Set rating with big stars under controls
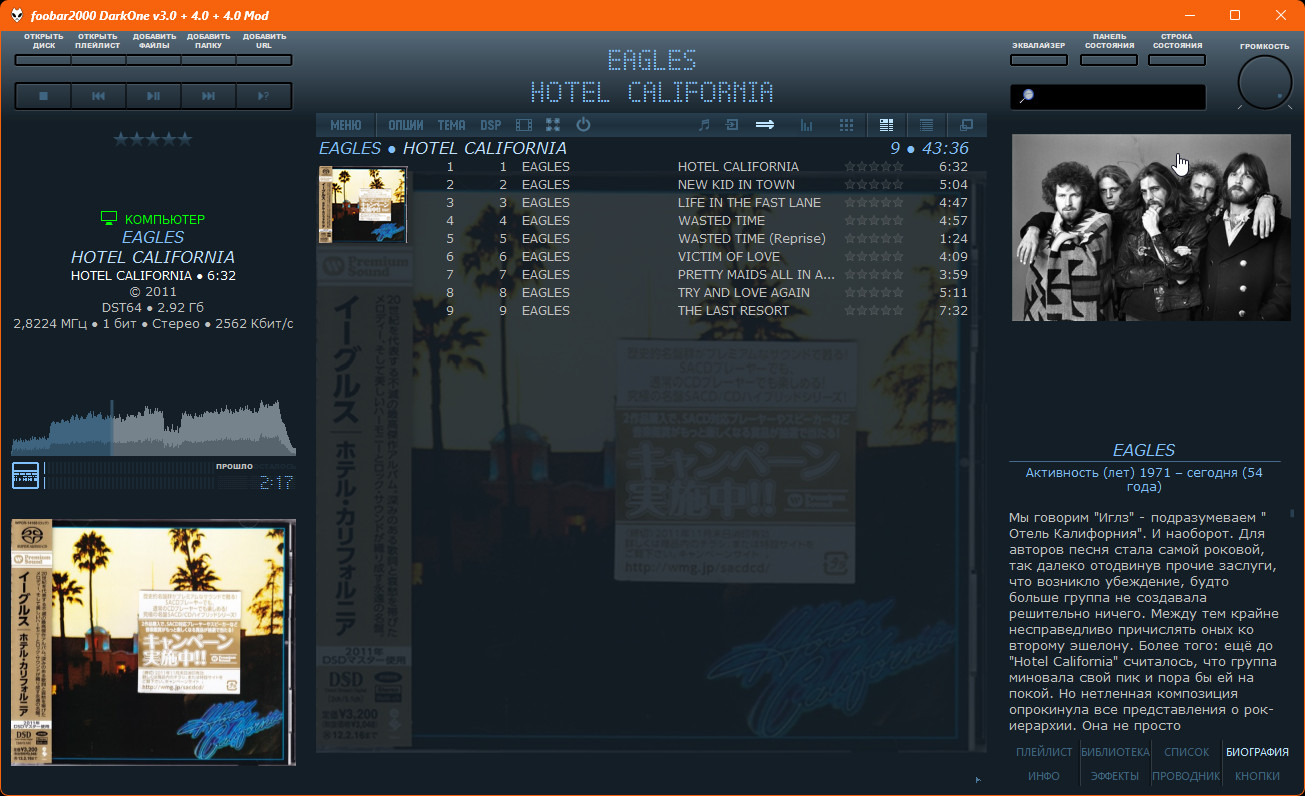Image resolution: width=1305 pixels, height=796 pixels. pos(153,139)
